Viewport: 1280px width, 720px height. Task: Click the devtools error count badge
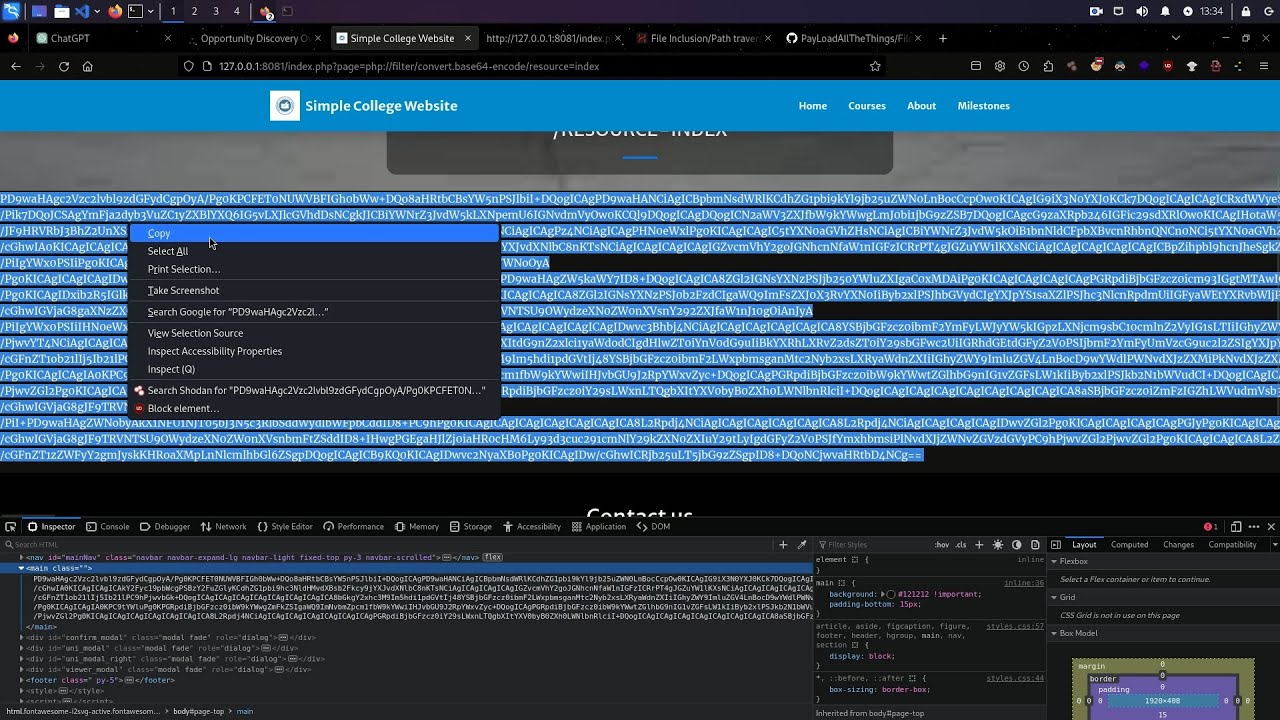[x=1210, y=526]
